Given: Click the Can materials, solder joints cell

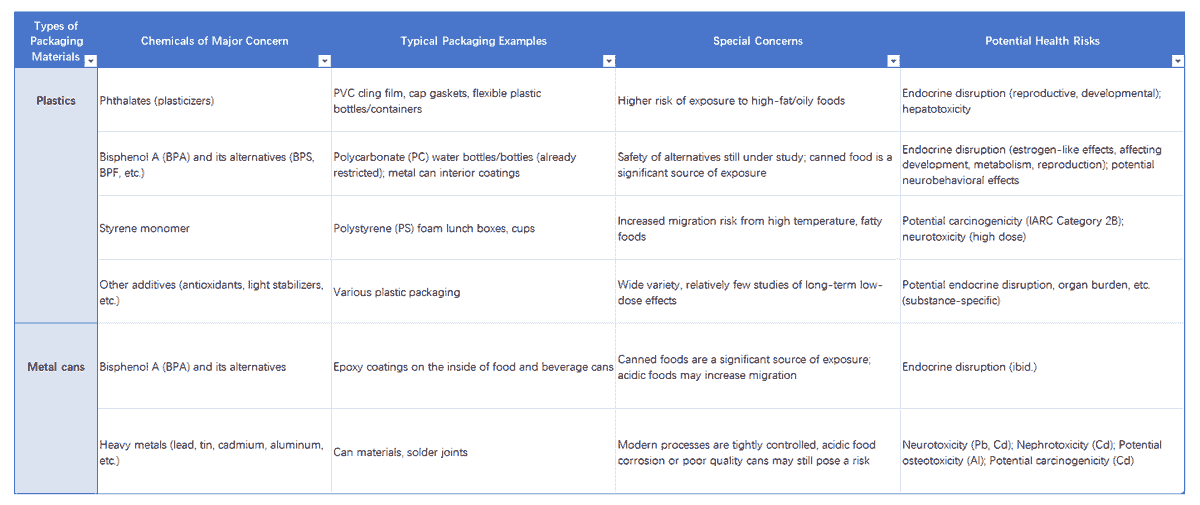Looking at the screenshot, I should pos(473,451).
